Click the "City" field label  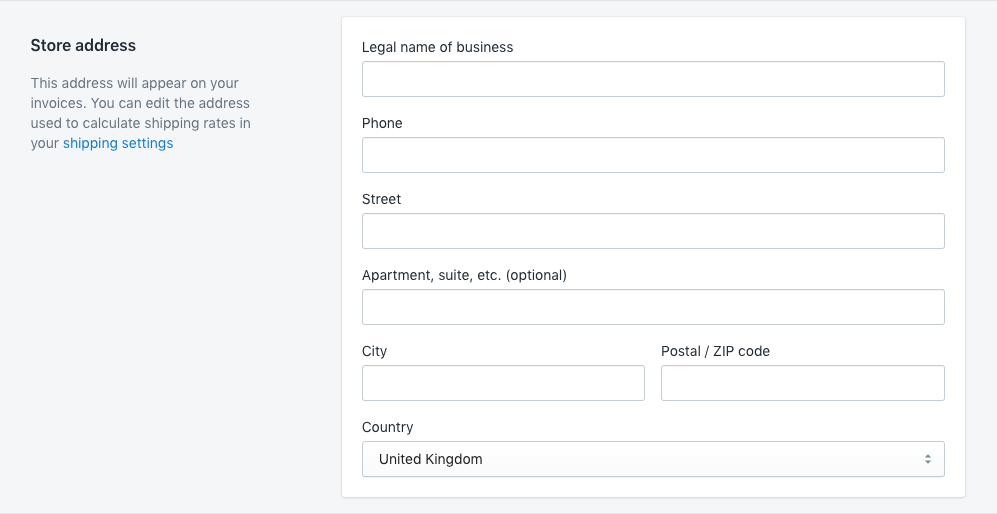click(x=374, y=351)
